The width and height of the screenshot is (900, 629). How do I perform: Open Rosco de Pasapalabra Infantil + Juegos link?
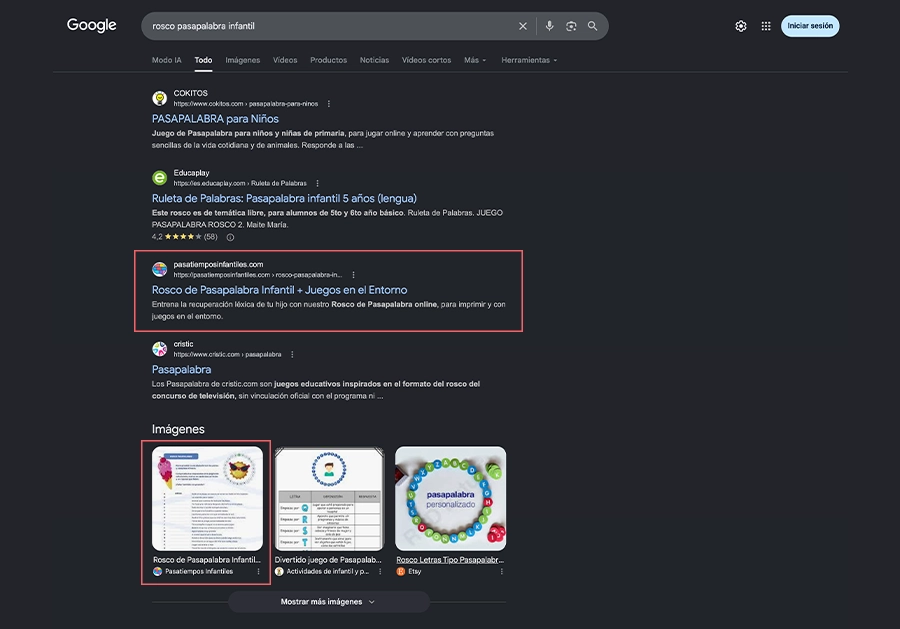click(280, 290)
